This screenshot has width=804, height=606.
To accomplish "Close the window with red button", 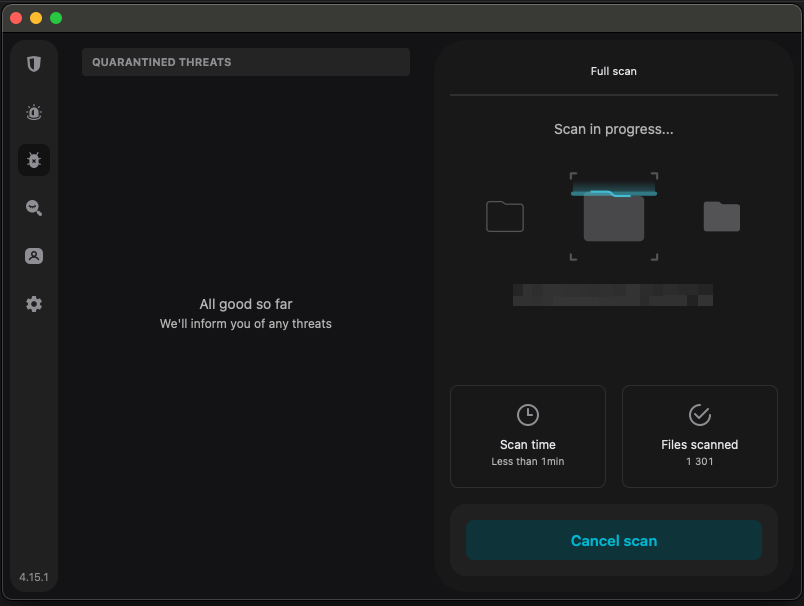I will coord(16,18).
